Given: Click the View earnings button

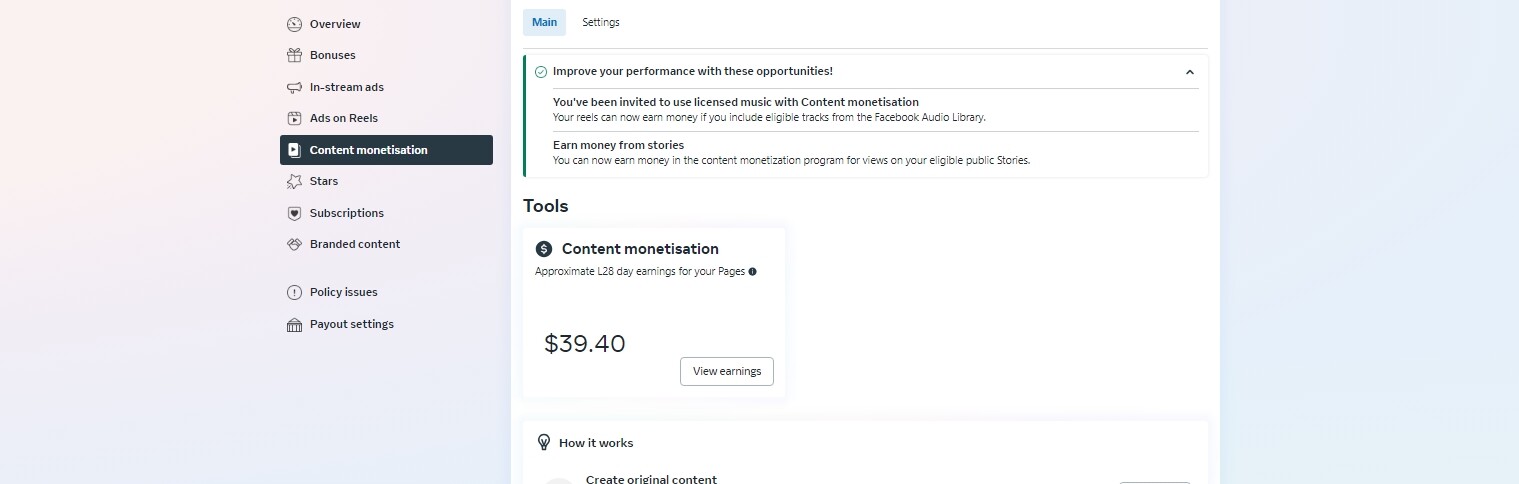Looking at the screenshot, I should tap(727, 371).
